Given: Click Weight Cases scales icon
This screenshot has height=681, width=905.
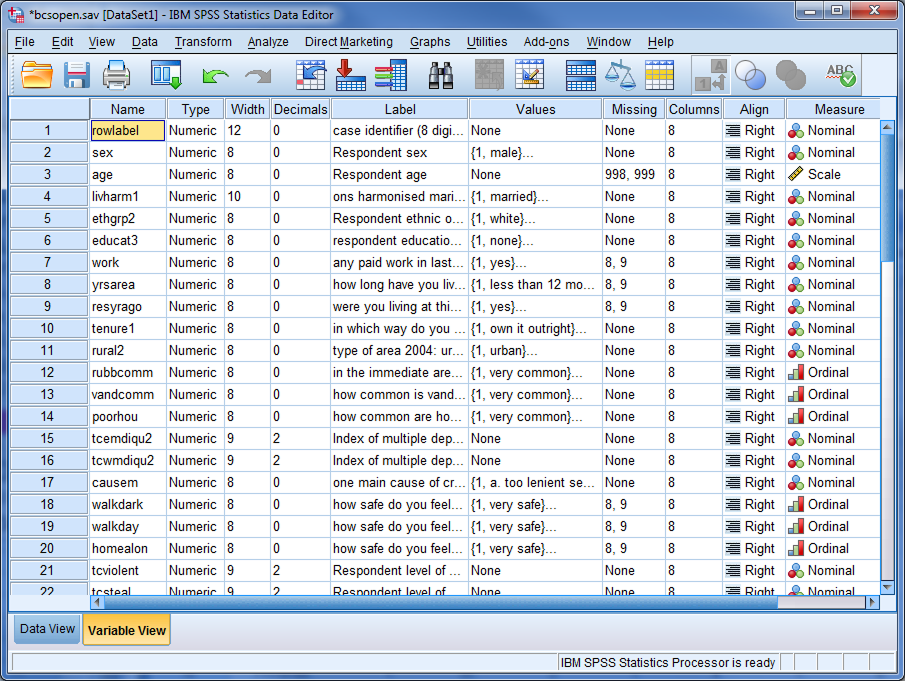Looking at the screenshot, I should (x=620, y=75).
